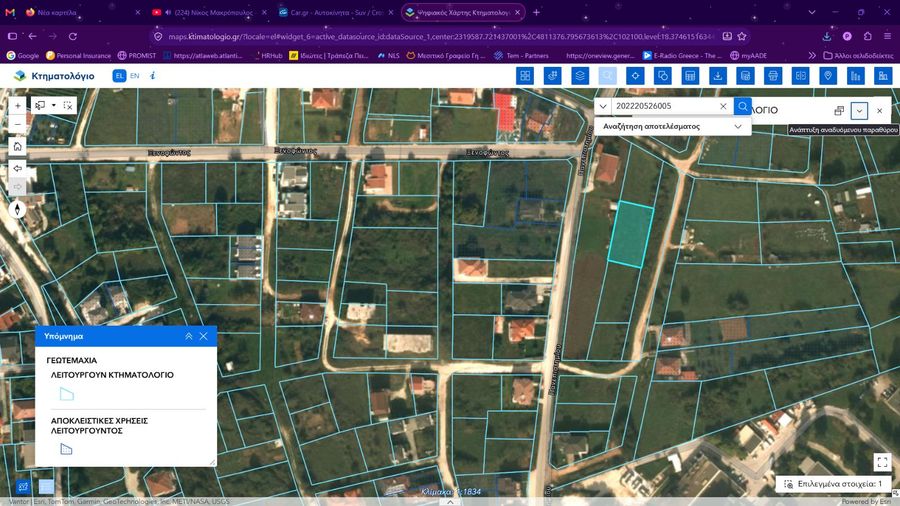Open the print widget icon
Image resolution: width=900 pixels, height=506 pixels.
click(773, 76)
